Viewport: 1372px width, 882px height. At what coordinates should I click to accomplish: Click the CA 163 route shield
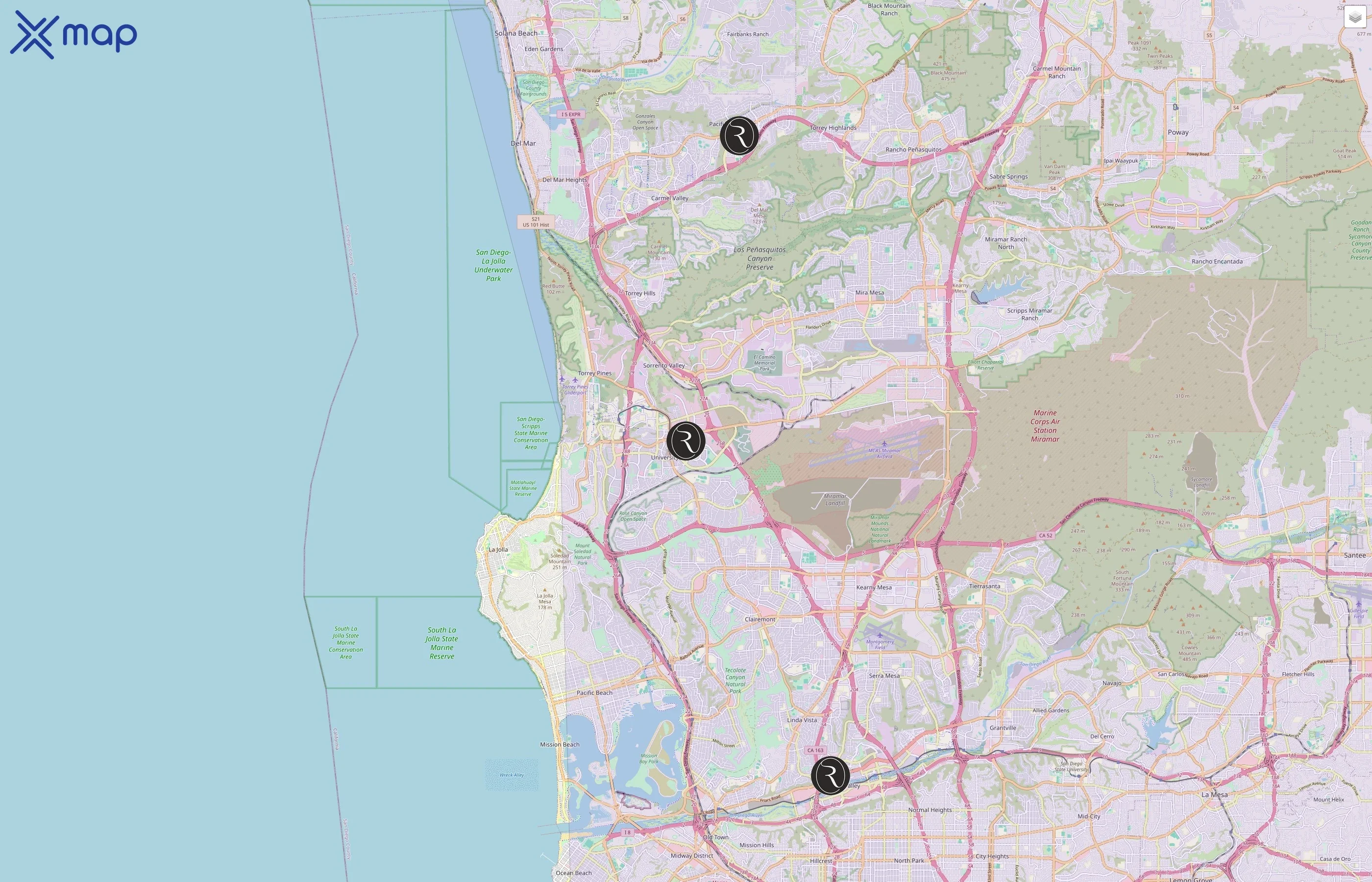(815, 750)
